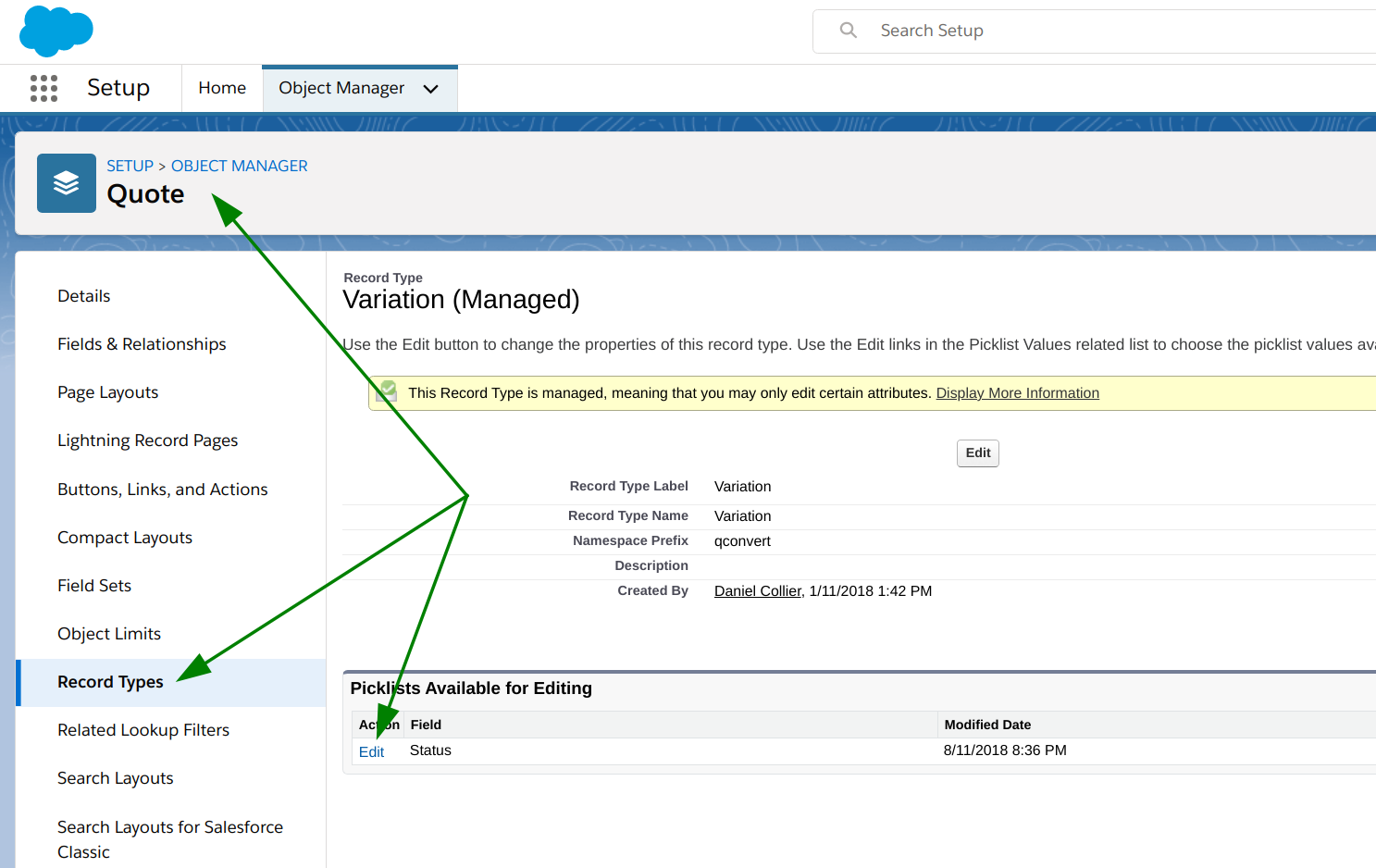Open Compact Layouts section
The height and width of the screenshot is (868, 1376).
click(125, 538)
